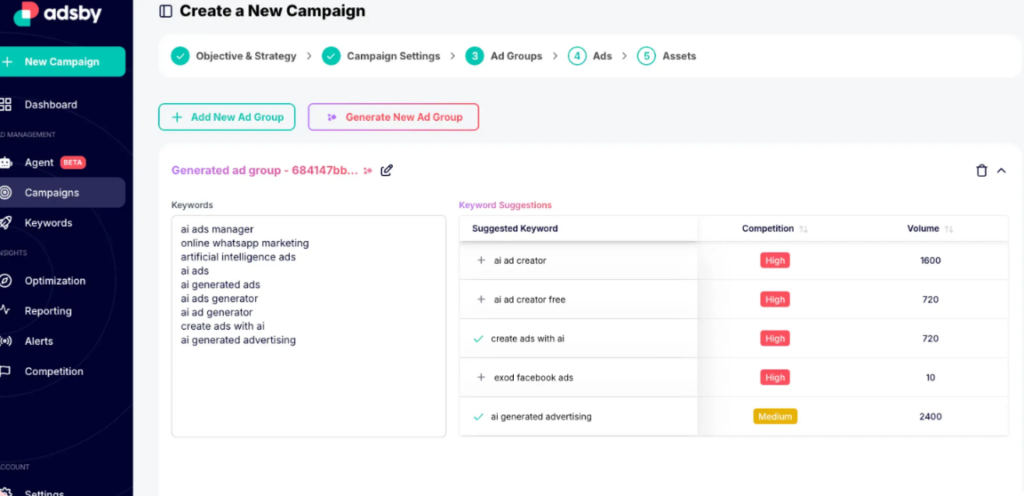
Task: Click the checkmark next to 'create ads with ai'
Action: pos(478,339)
